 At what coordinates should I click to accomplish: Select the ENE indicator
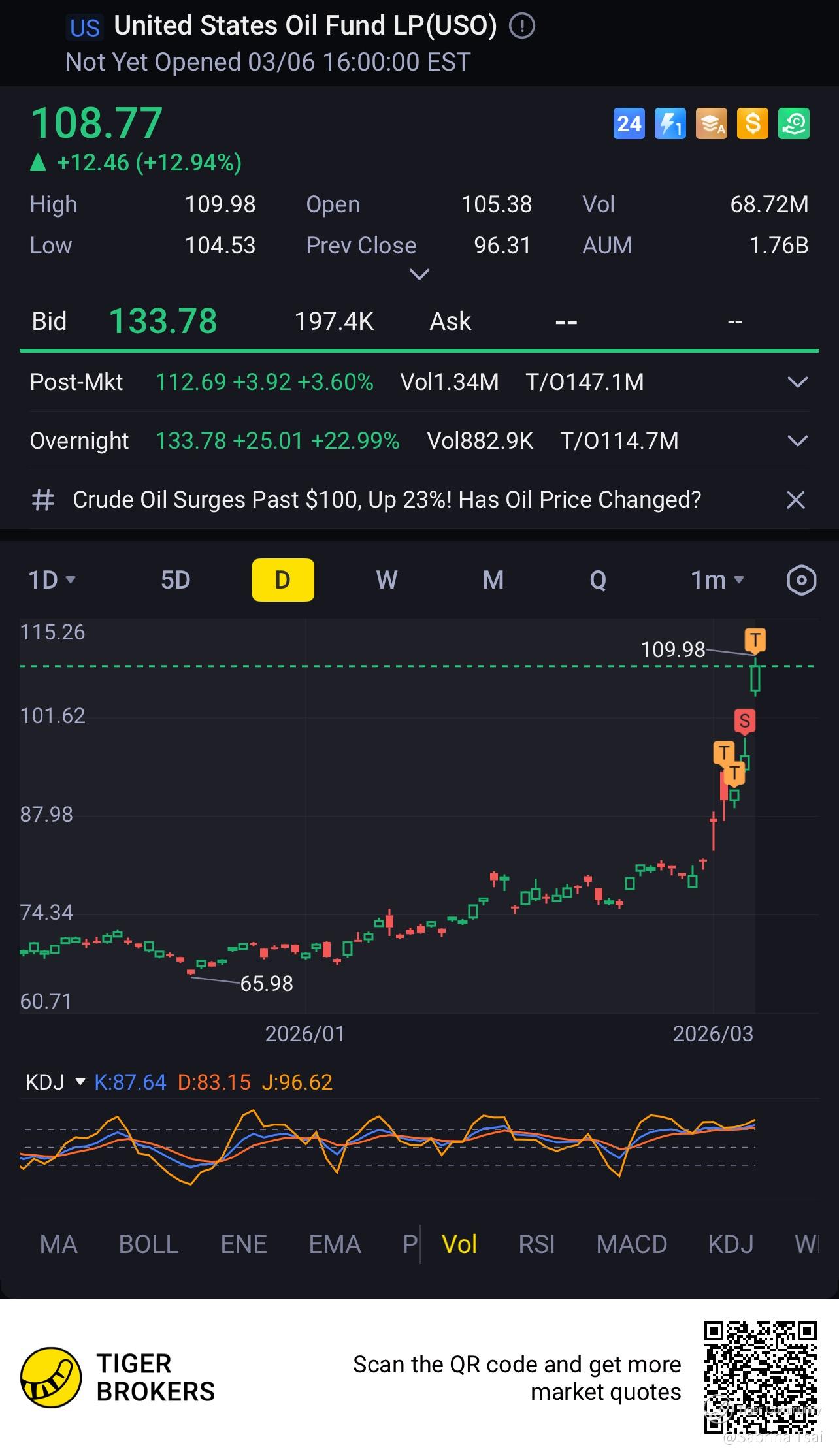(244, 1244)
